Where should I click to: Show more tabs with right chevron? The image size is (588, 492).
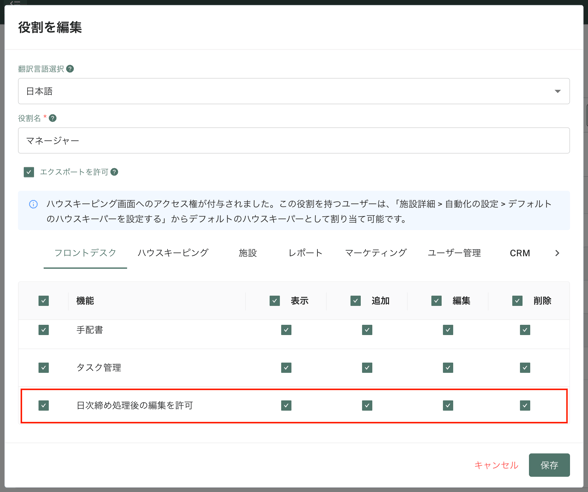tap(557, 253)
